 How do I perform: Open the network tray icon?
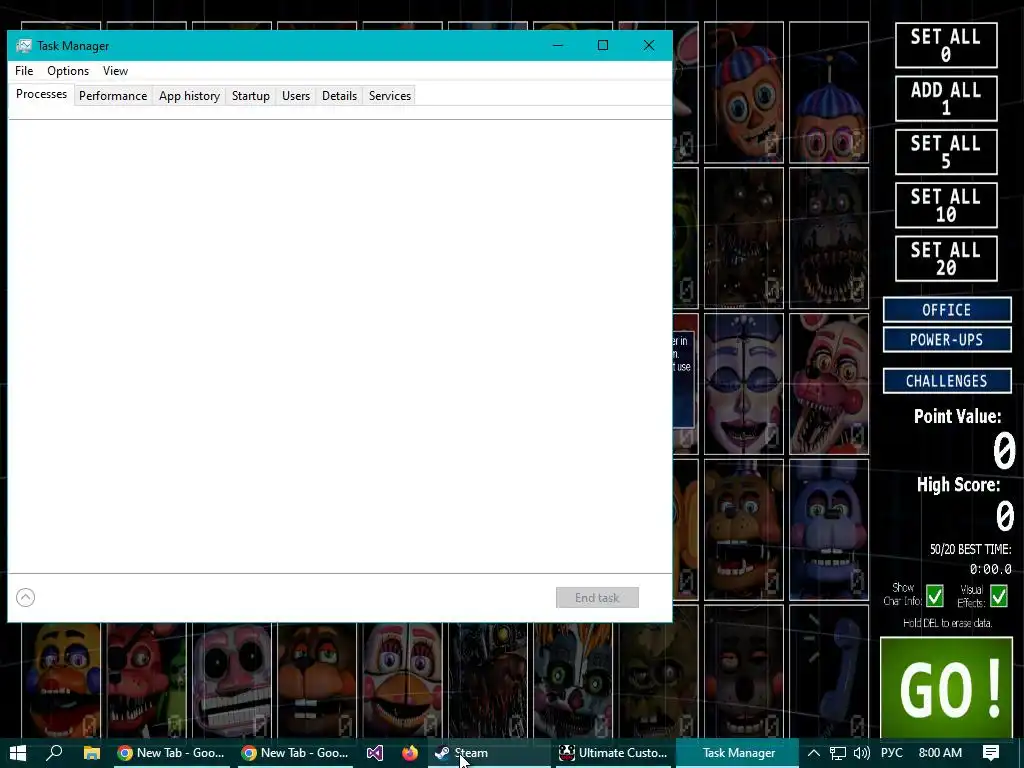(x=838, y=753)
